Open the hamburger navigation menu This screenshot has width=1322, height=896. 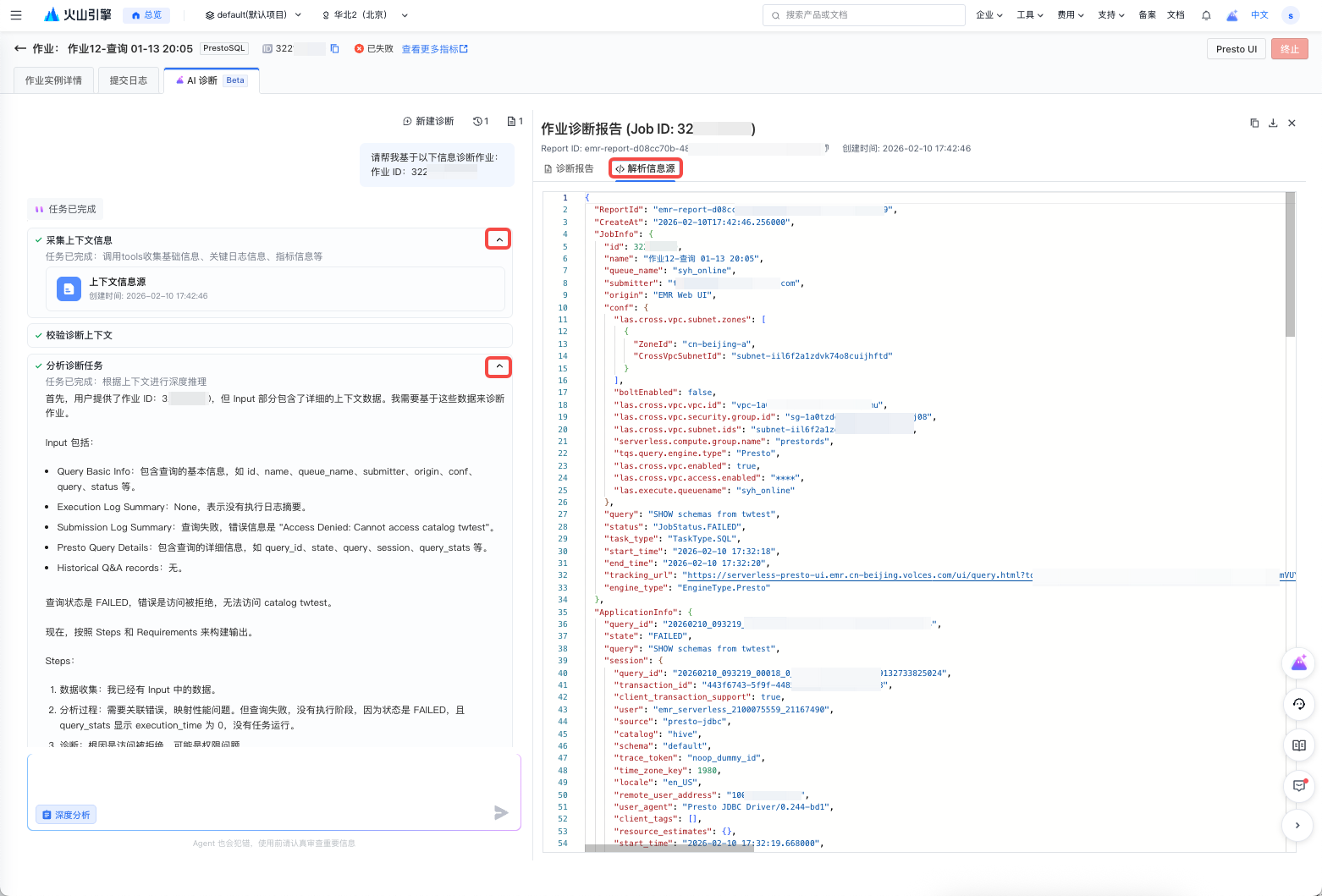16,15
